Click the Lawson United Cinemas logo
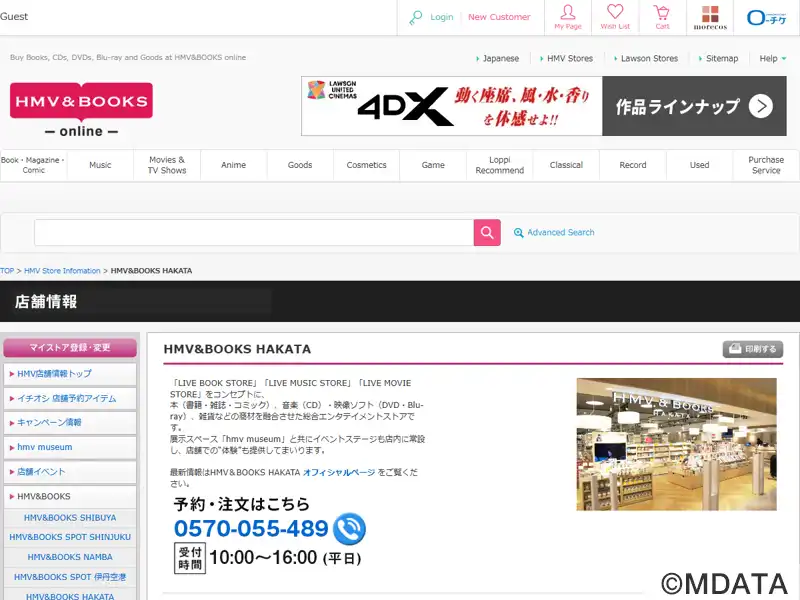Image resolution: width=800 pixels, height=600 pixels. pyautogui.click(x=332, y=90)
